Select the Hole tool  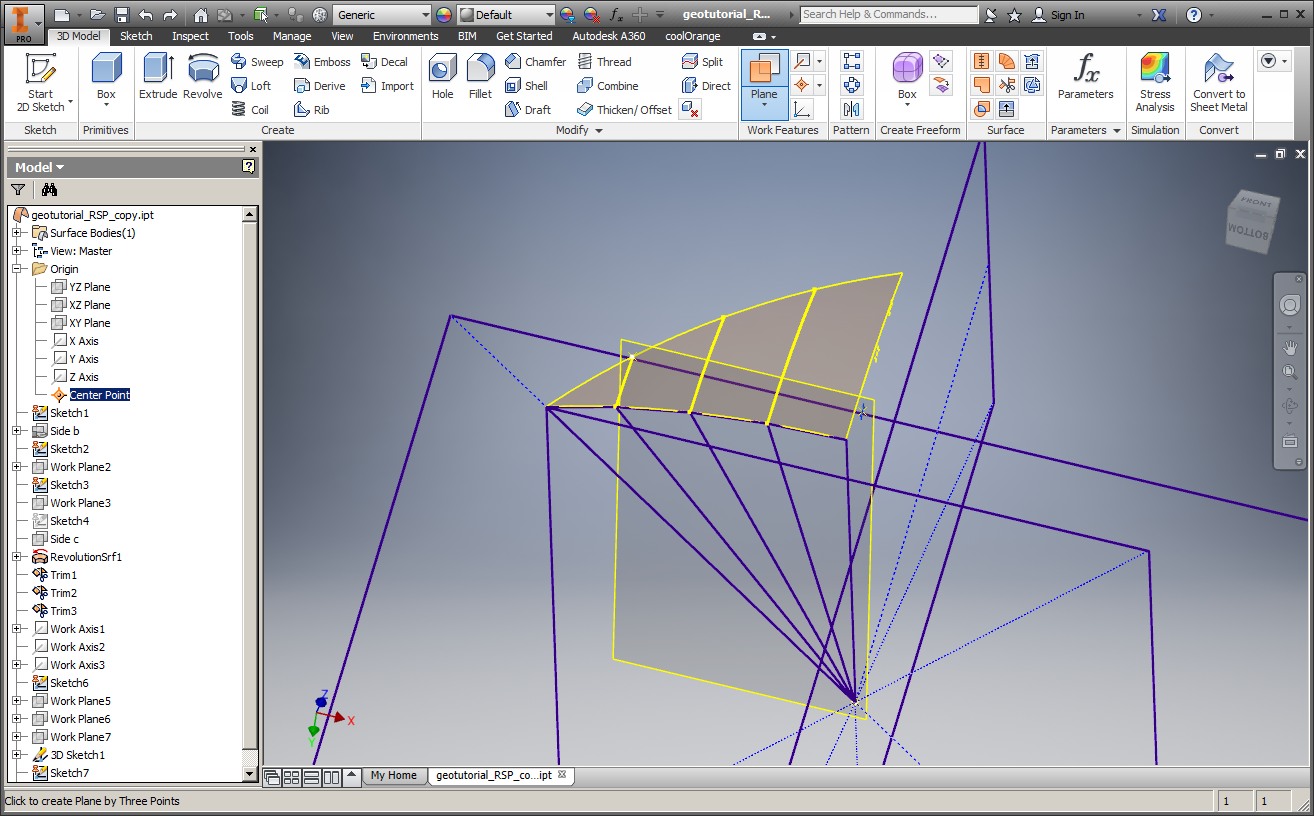coord(443,77)
